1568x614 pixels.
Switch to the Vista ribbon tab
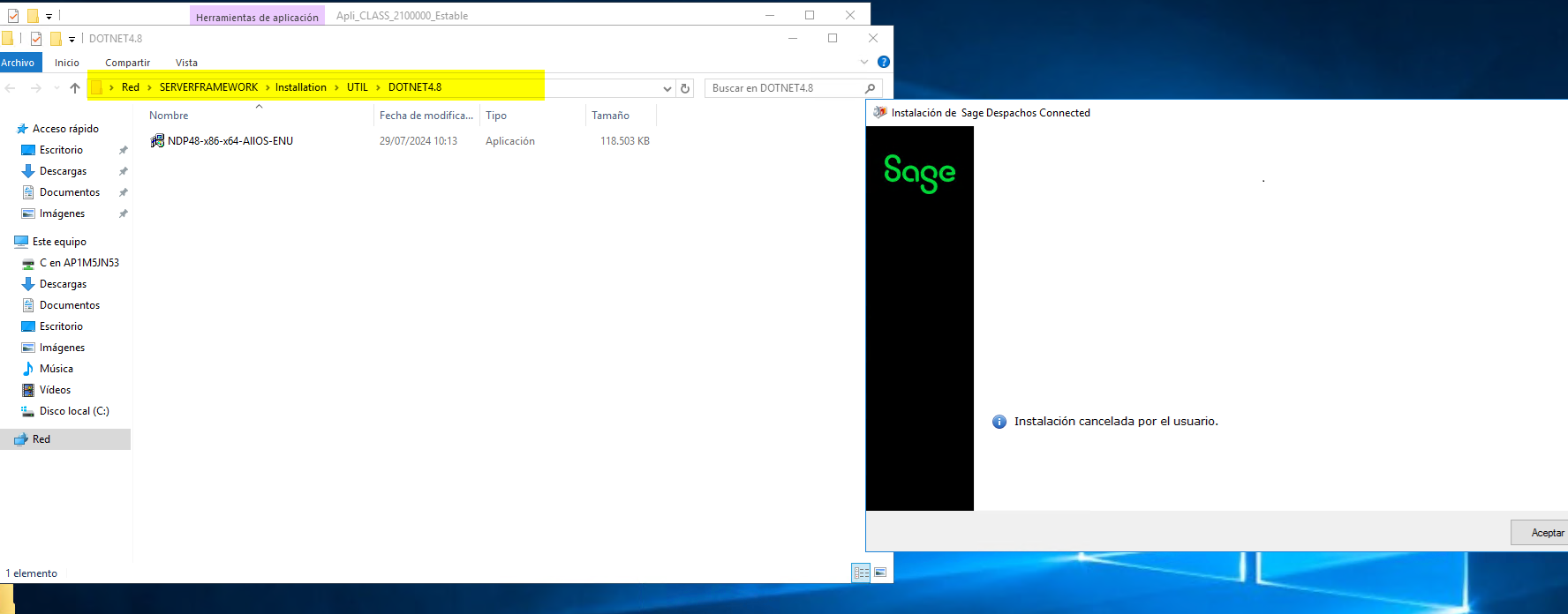(186, 63)
